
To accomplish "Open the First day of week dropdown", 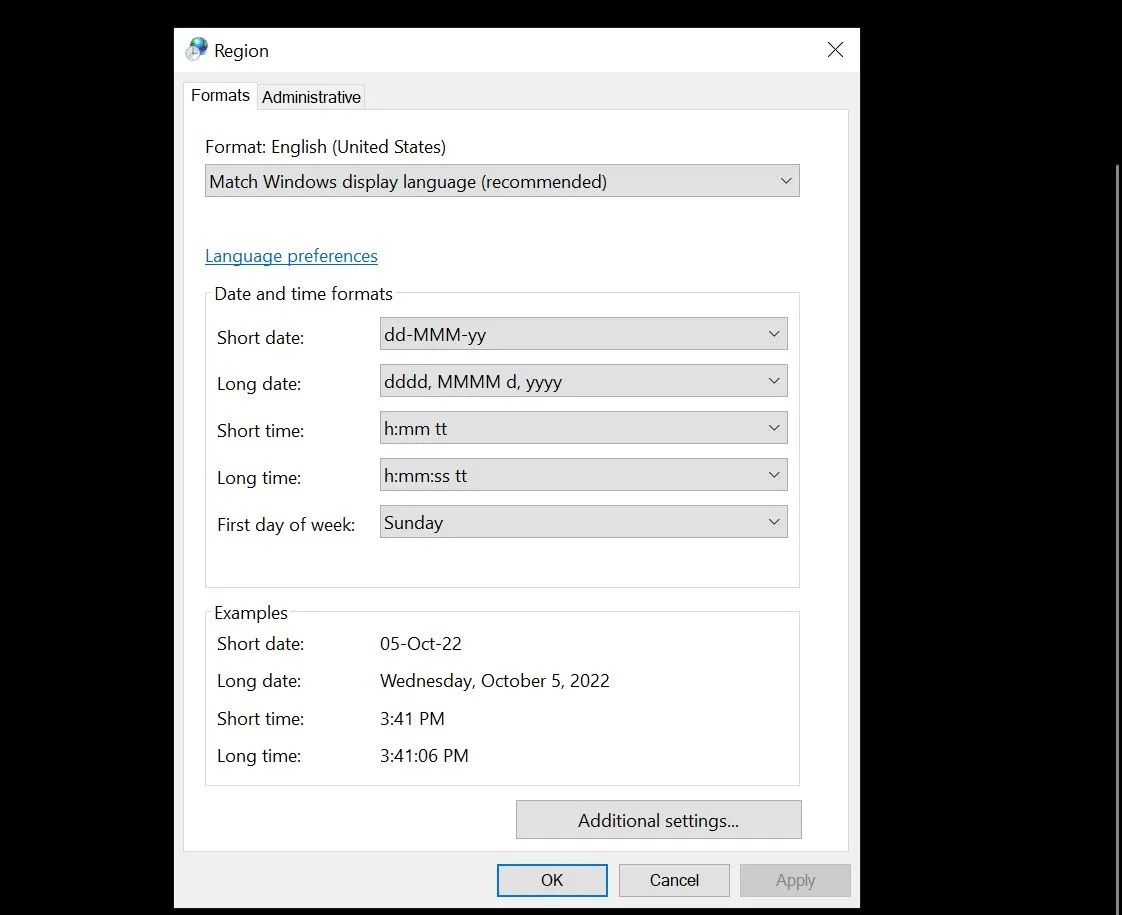I will click(x=583, y=522).
